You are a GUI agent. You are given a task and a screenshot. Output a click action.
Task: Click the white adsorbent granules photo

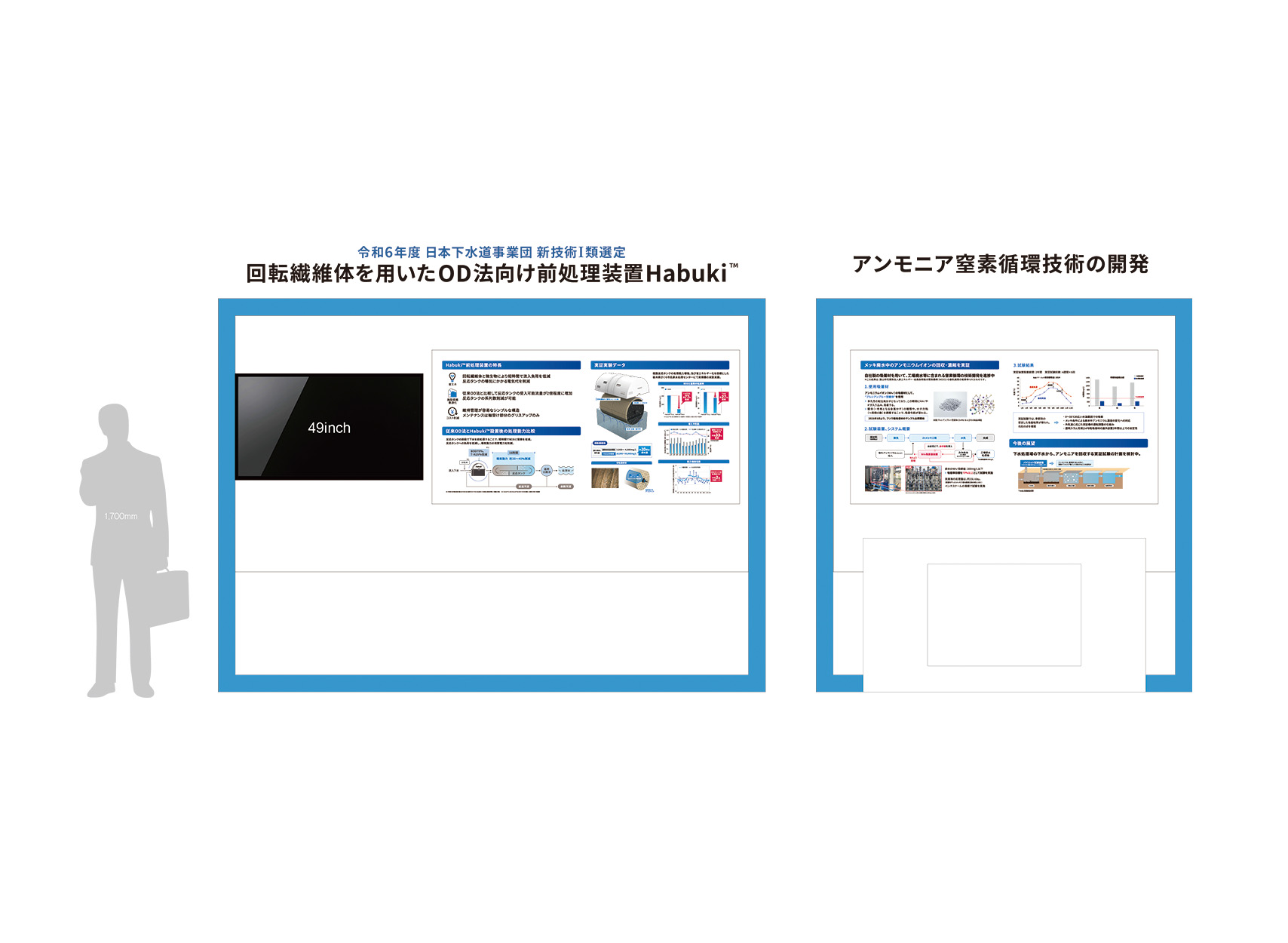coord(949,404)
